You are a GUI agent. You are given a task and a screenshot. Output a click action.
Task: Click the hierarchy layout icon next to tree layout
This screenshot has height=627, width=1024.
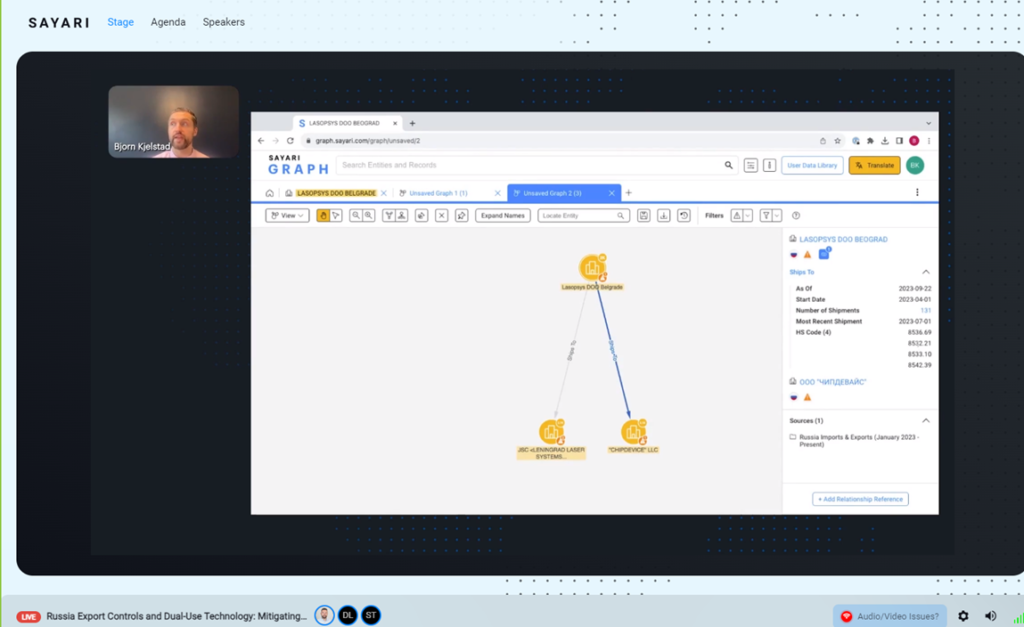[402, 216]
